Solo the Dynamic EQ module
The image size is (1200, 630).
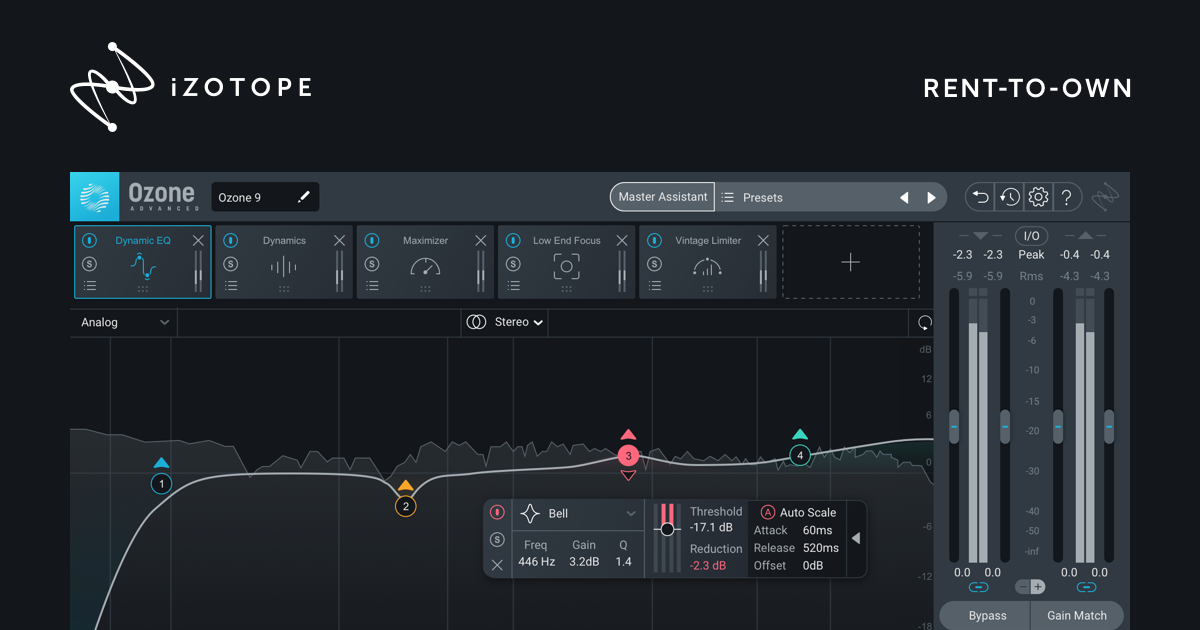tap(90, 264)
